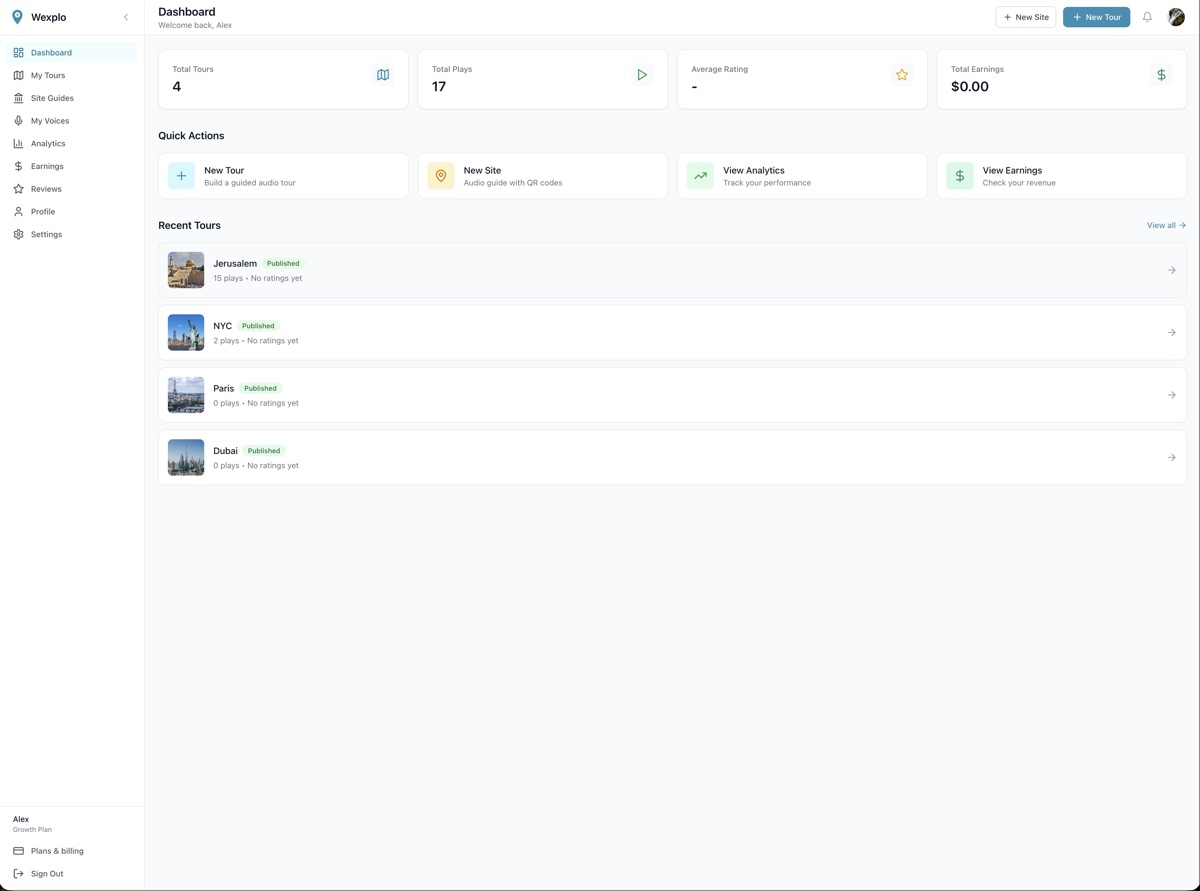Click the My Voices microphone icon
This screenshot has height=891, width=1200.
pyautogui.click(x=18, y=121)
